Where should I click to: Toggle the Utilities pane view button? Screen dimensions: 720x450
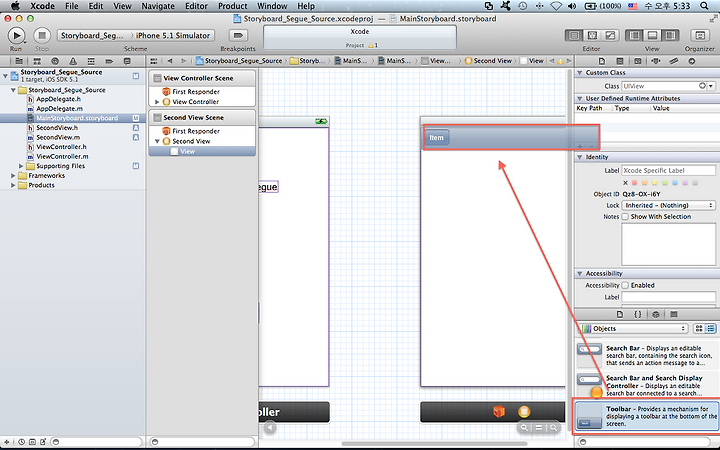click(670, 35)
